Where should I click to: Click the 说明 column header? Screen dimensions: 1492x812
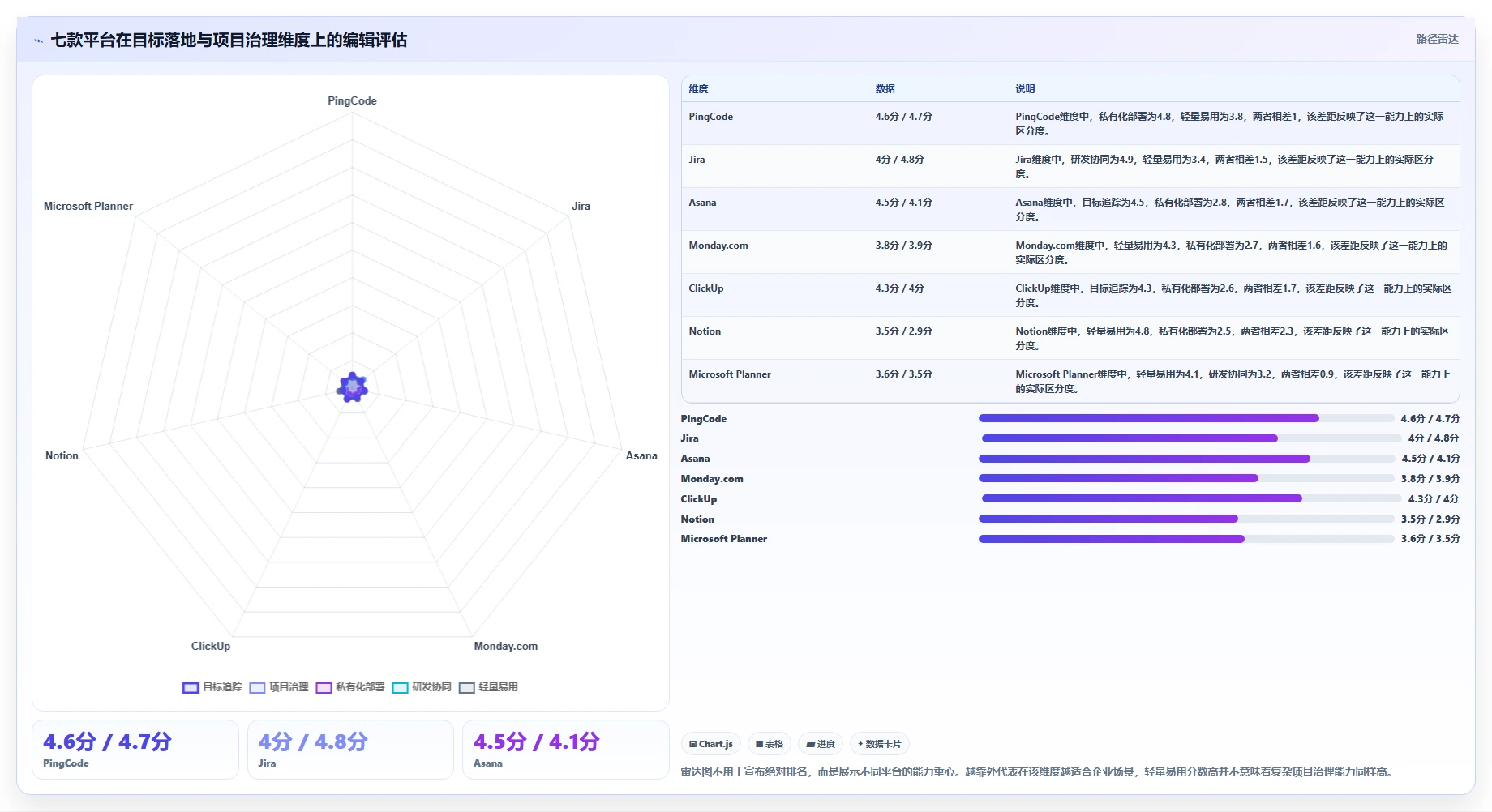pyautogui.click(x=1025, y=89)
